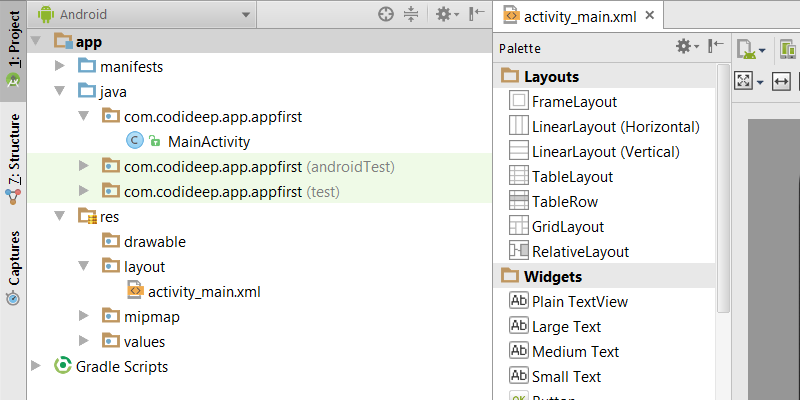
Task: Expand the Gradle Scripts node
Action: (x=37, y=367)
